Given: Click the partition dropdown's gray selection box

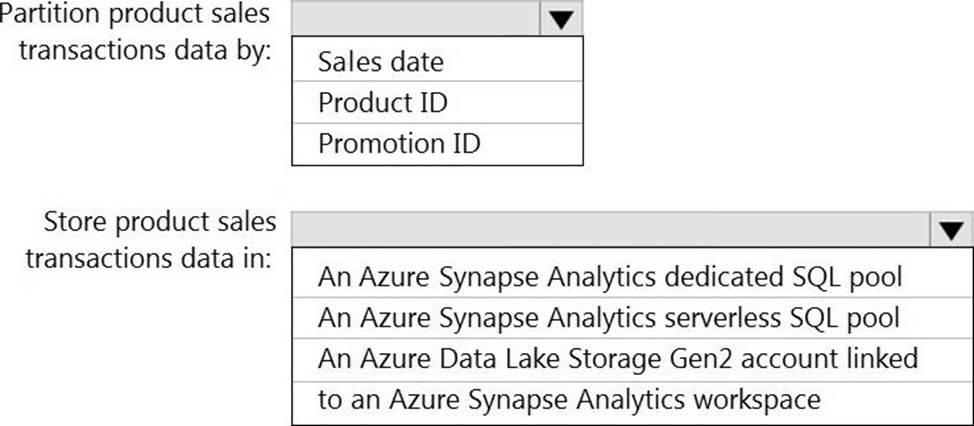Looking at the screenshot, I should click(415, 20).
